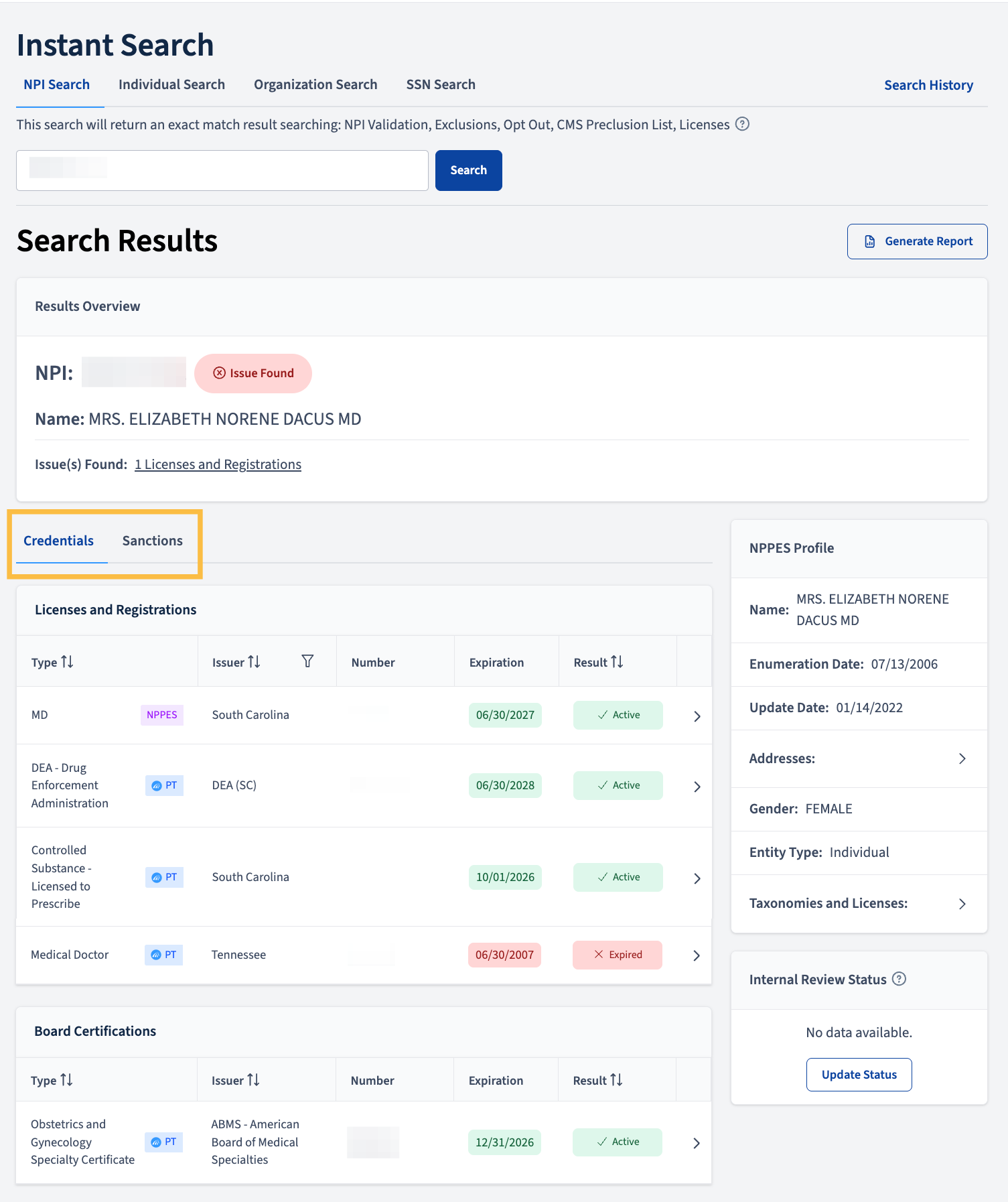Open 1 Licenses and Registrations issue link
The width and height of the screenshot is (1008, 1202).
pos(218,464)
